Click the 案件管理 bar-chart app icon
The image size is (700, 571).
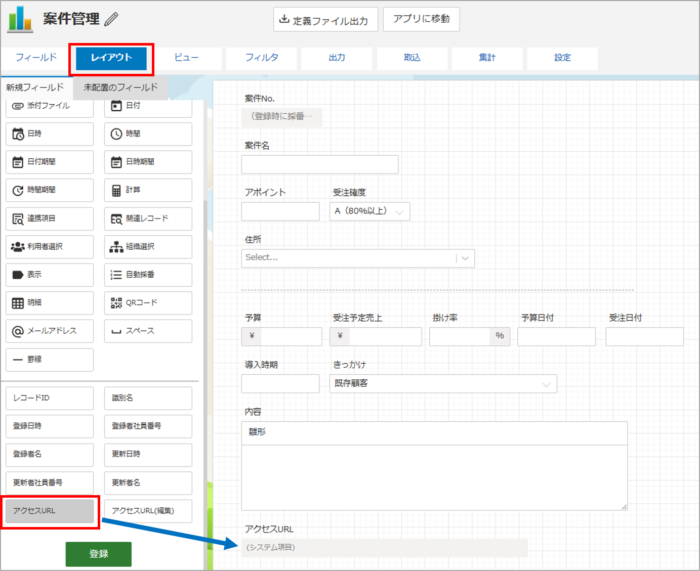click(20, 19)
